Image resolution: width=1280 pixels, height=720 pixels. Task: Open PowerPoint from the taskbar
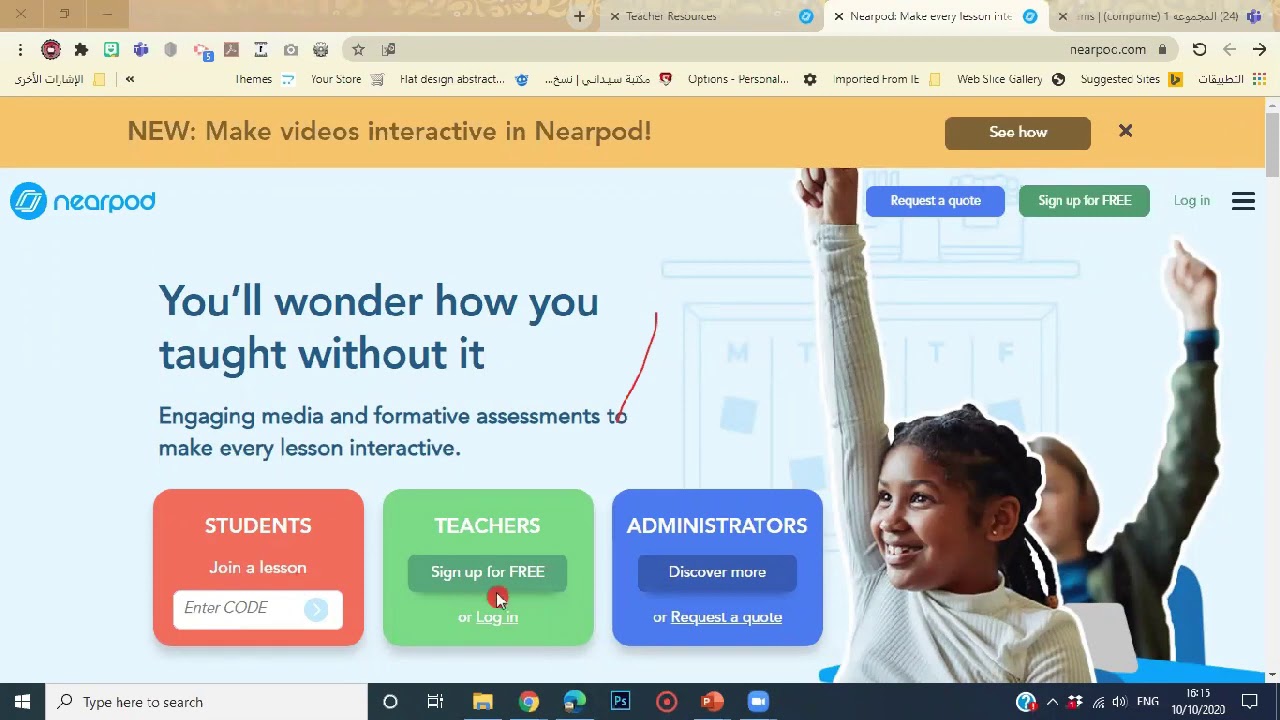[x=712, y=702]
